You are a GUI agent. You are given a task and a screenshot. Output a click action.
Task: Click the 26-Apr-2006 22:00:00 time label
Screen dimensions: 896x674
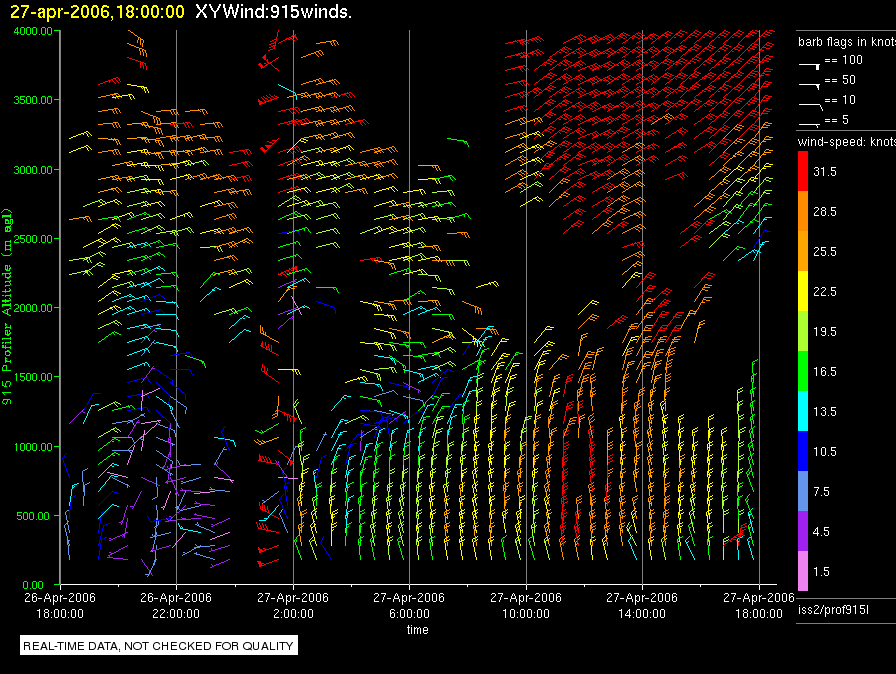click(176, 605)
